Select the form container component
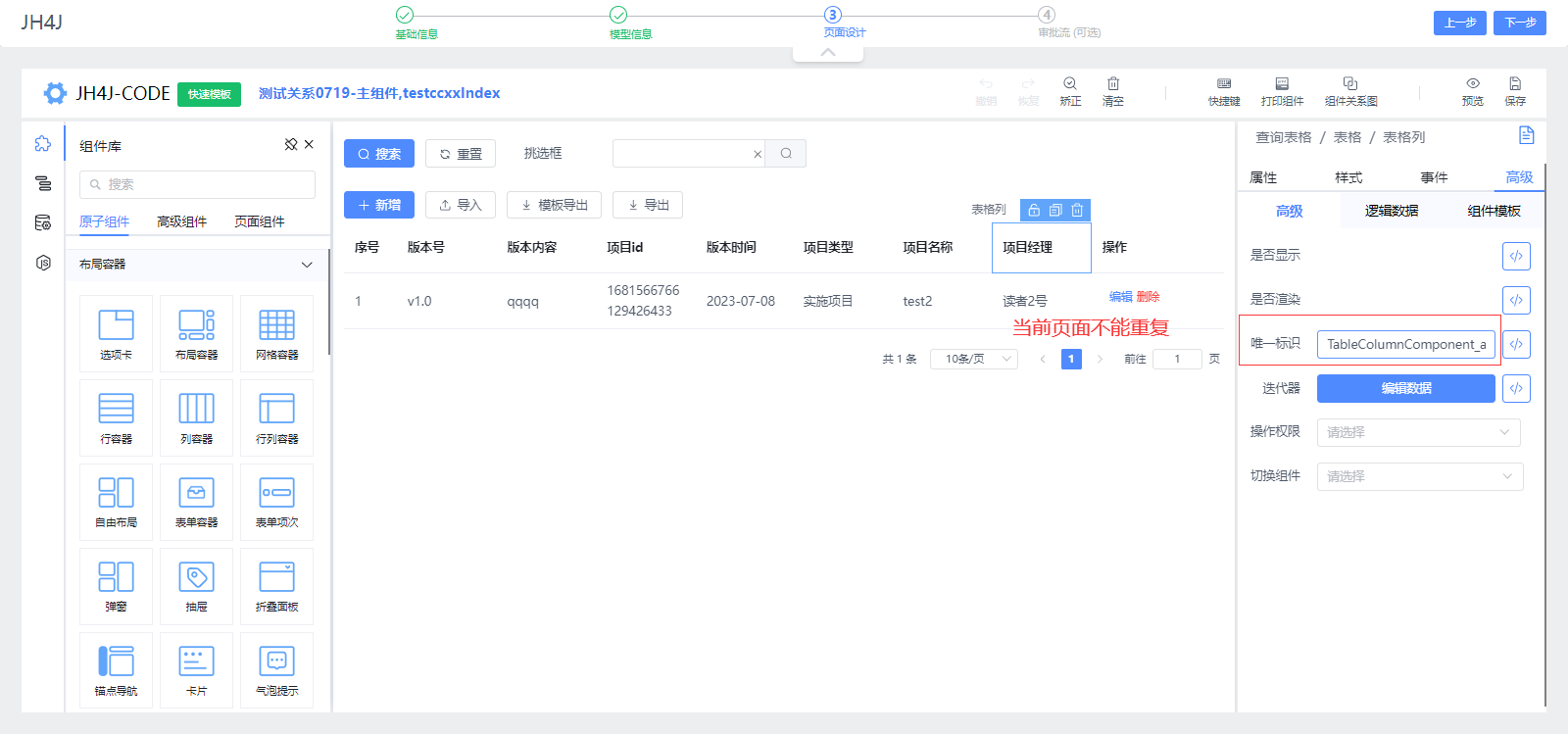The image size is (1568, 734). (x=196, y=502)
